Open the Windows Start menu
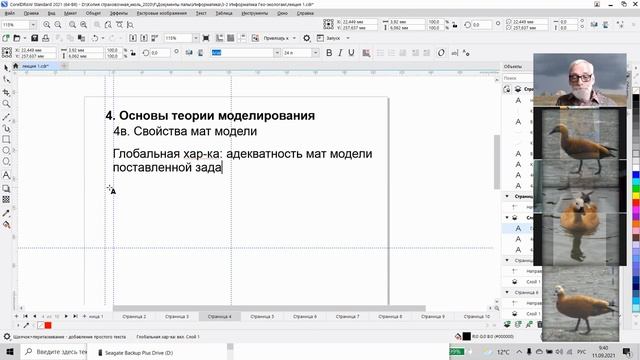This screenshot has width=640, height=360. point(9,351)
